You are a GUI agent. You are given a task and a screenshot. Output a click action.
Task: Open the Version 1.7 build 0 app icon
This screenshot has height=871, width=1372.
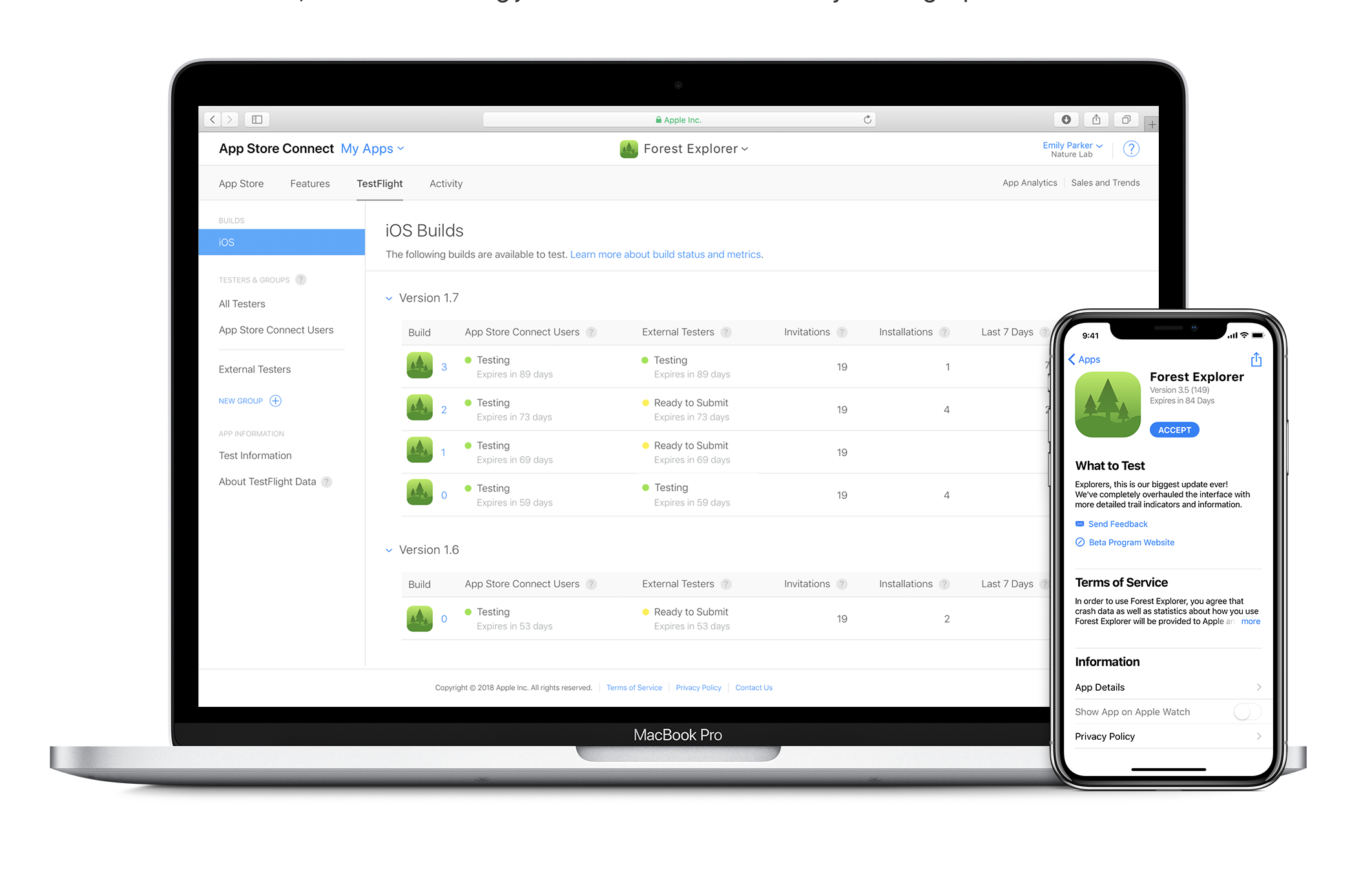419,494
